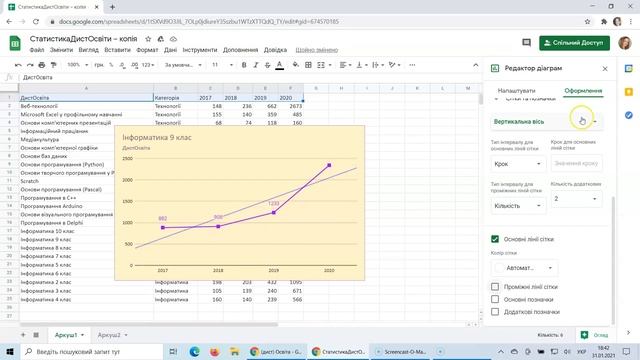Open the Вигляд menu
The height and width of the screenshot is (360, 640).
click(x=88, y=50)
